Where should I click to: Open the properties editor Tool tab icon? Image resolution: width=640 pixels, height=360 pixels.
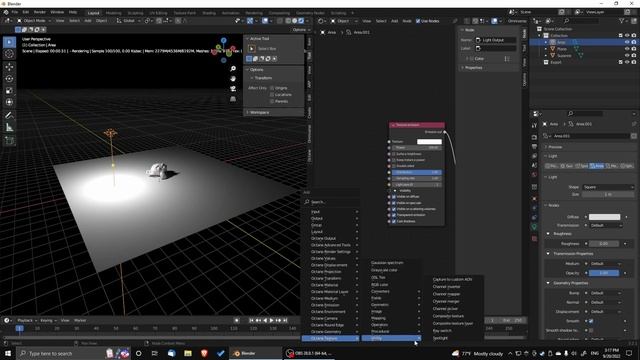point(534,126)
